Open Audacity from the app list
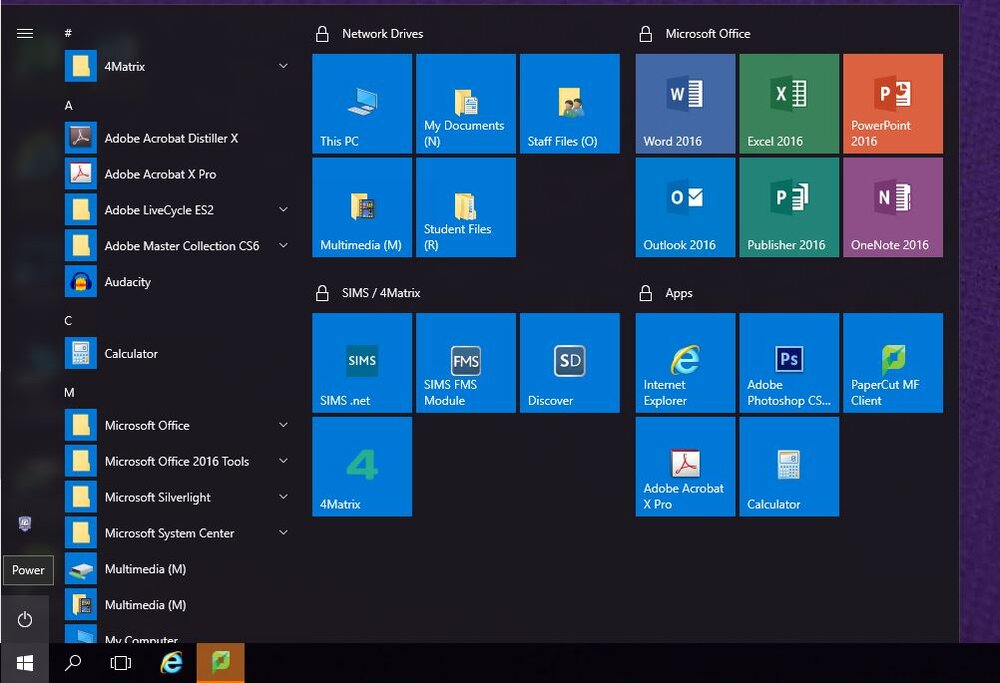 (x=177, y=282)
